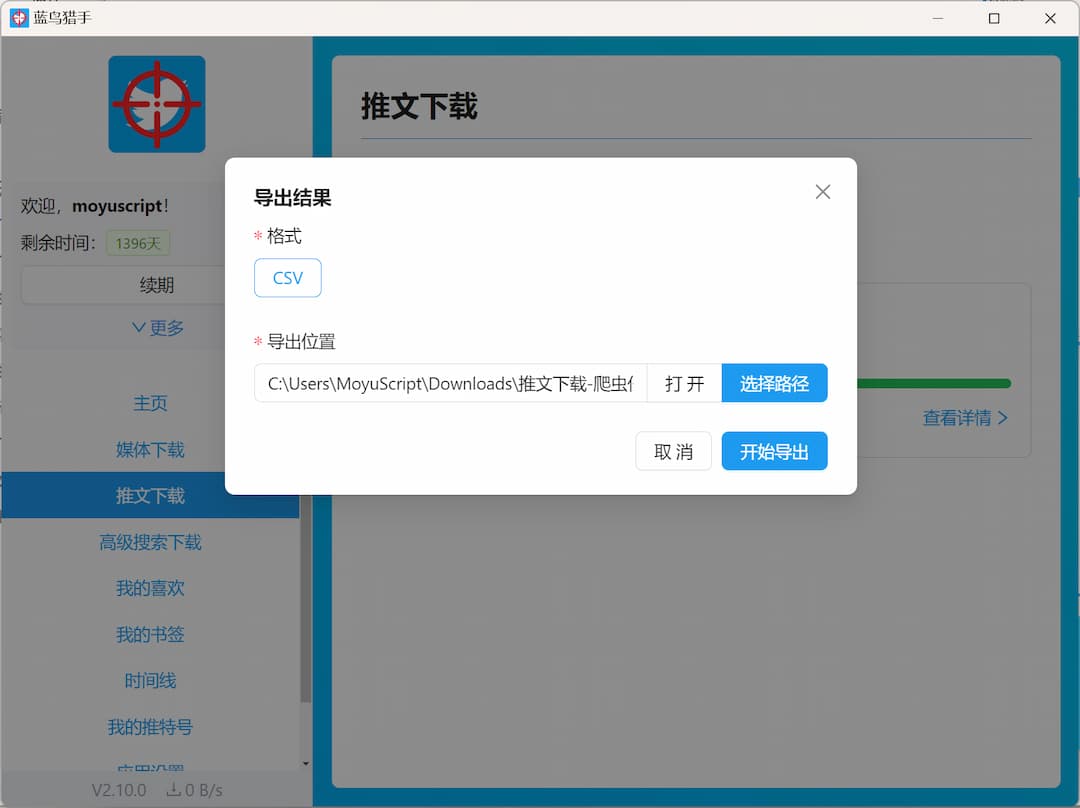Click the crosshair bluebird app logo
Image resolution: width=1080 pixels, height=808 pixels.
156,103
